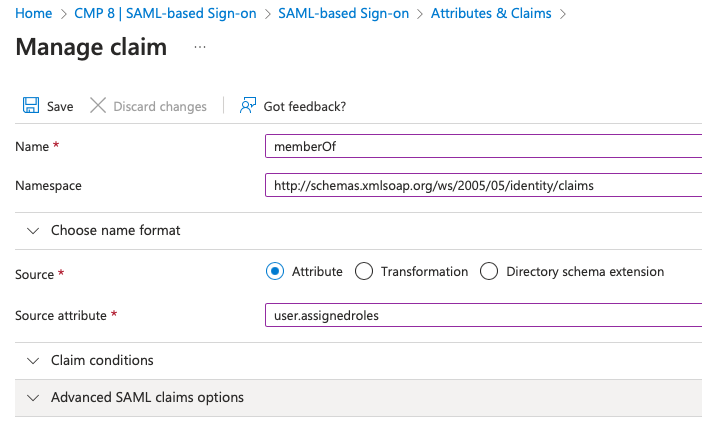702x444 pixels.
Task: Click the Save floppy disk icon
Action: click(31, 106)
